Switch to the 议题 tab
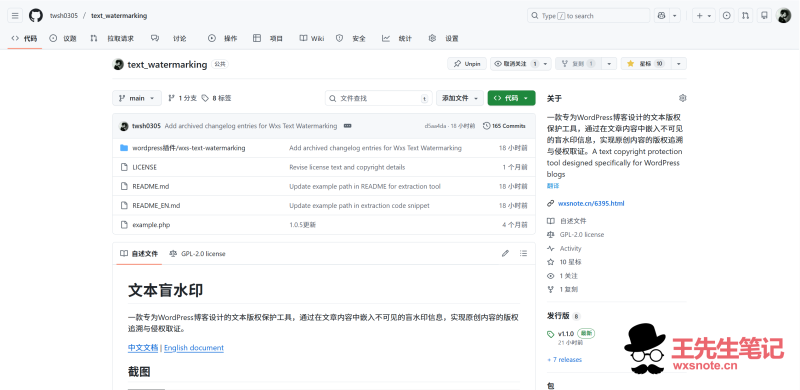The height and width of the screenshot is (390, 800). click(63, 38)
